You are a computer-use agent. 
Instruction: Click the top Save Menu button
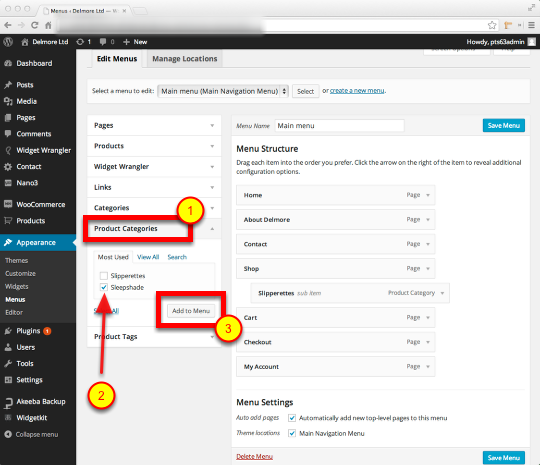tap(504, 125)
